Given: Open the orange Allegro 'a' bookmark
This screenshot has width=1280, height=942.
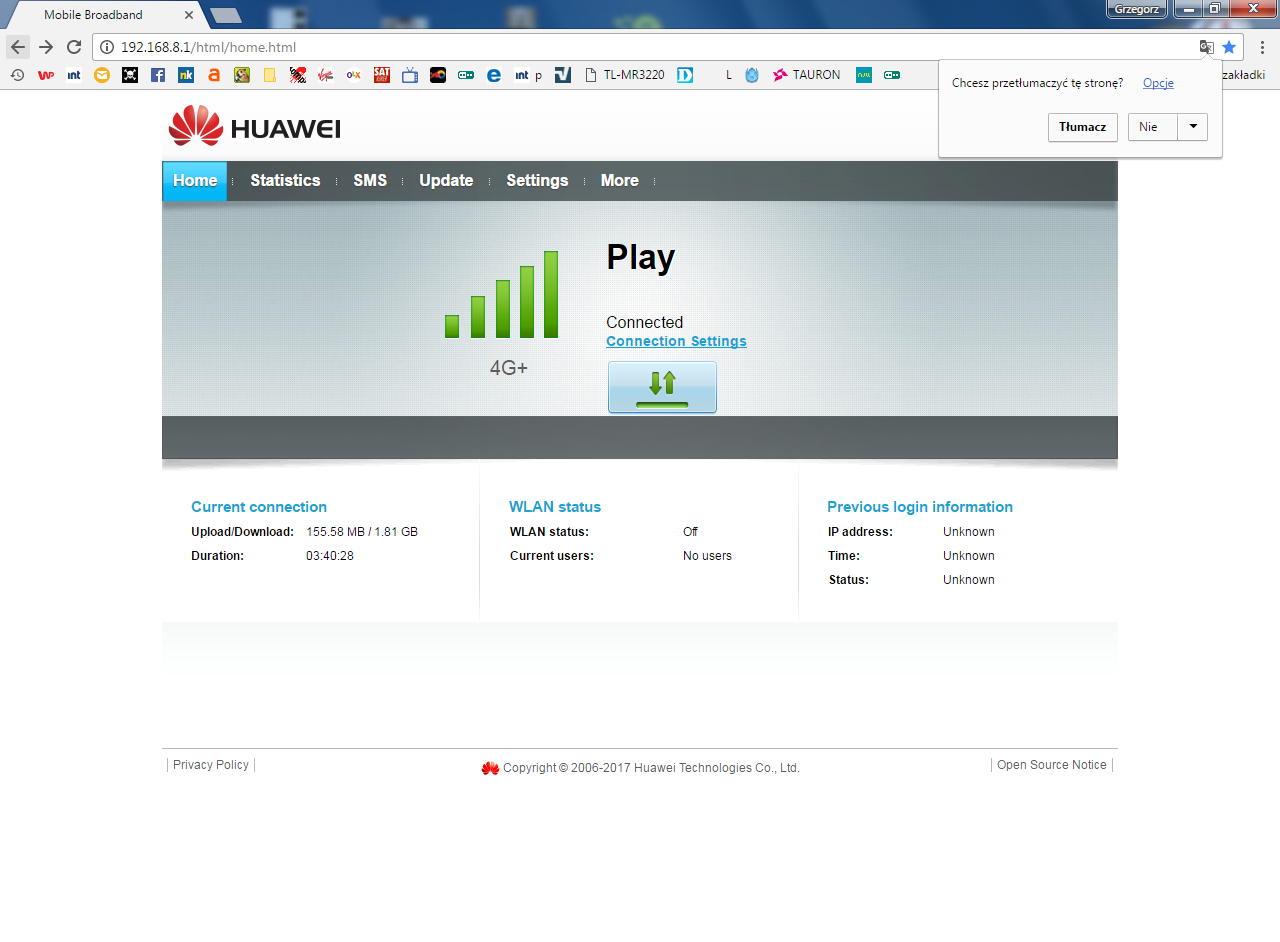Looking at the screenshot, I should [x=214, y=75].
